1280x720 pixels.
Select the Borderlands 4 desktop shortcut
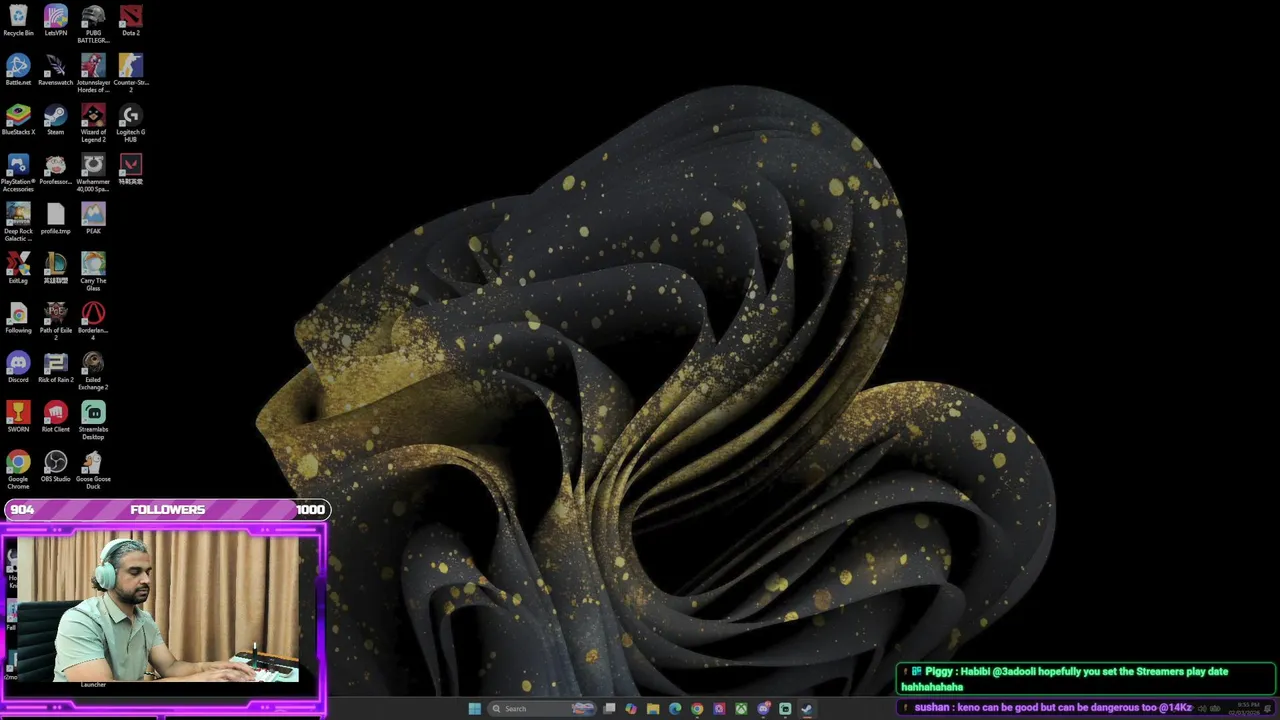coord(93,321)
